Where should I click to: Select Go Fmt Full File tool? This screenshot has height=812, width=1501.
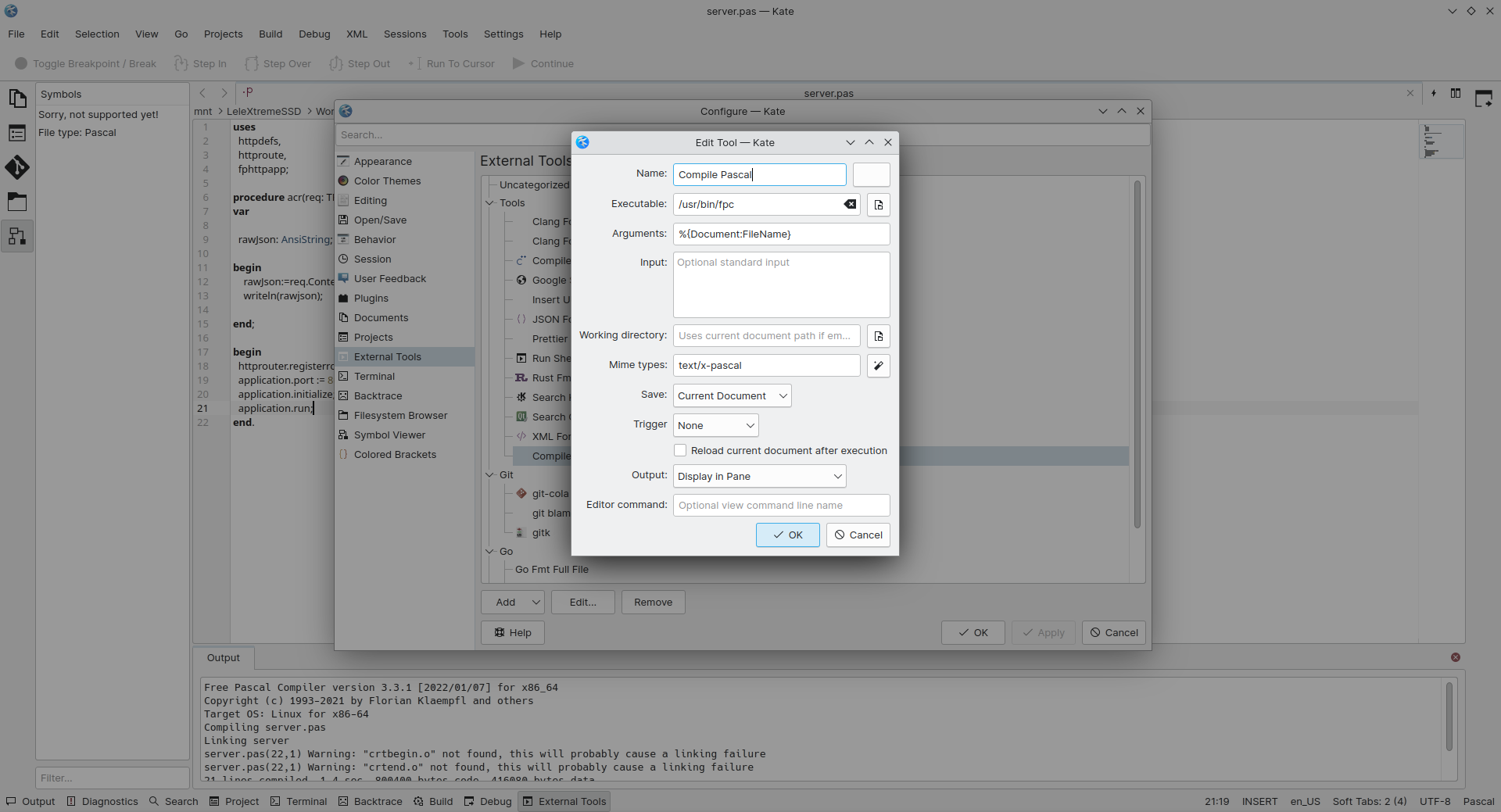click(552, 570)
